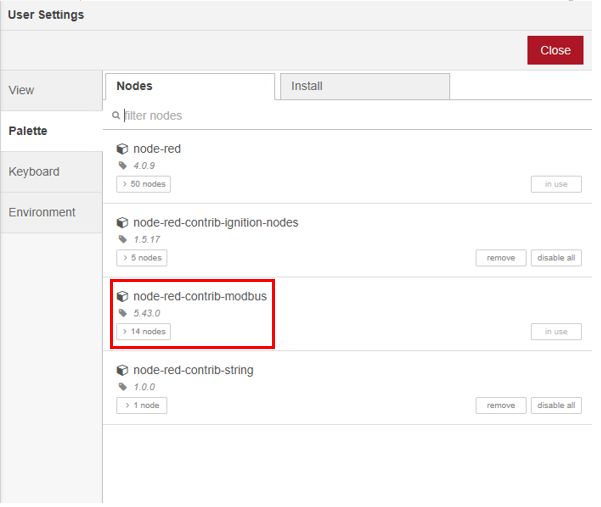Open the Environment settings section
This screenshot has width=601, height=507.
pyautogui.click(x=51, y=212)
